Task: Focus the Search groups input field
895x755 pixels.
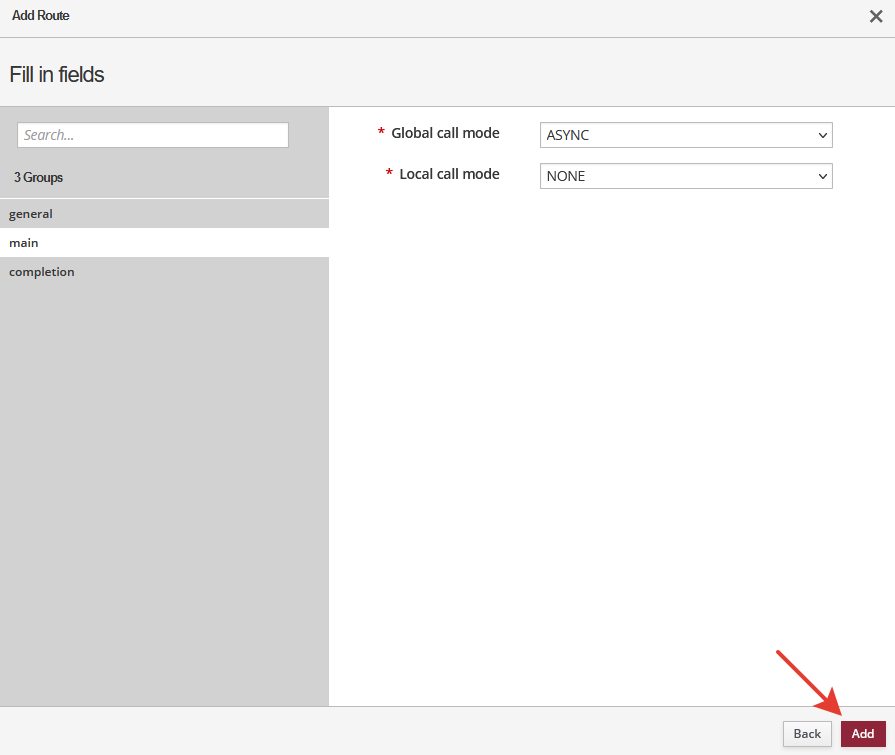Action: tap(153, 135)
